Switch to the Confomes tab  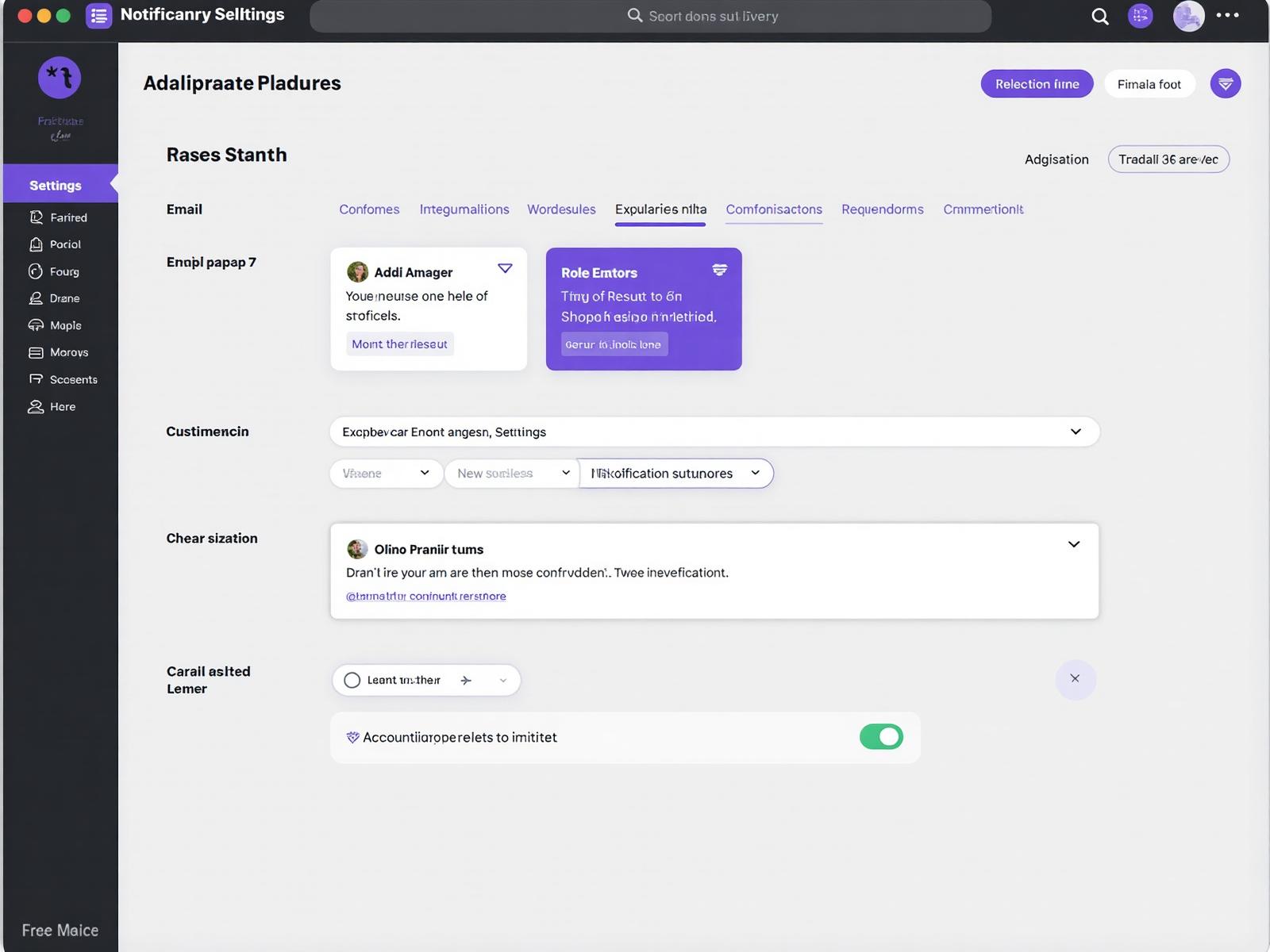[369, 209]
